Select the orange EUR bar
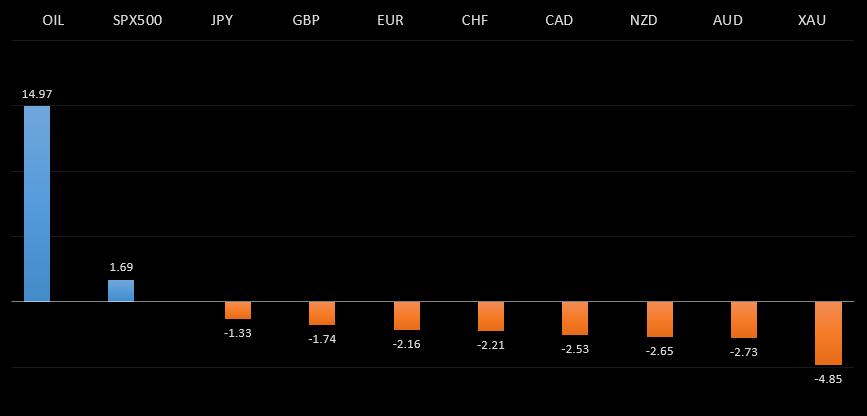 point(407,316)
